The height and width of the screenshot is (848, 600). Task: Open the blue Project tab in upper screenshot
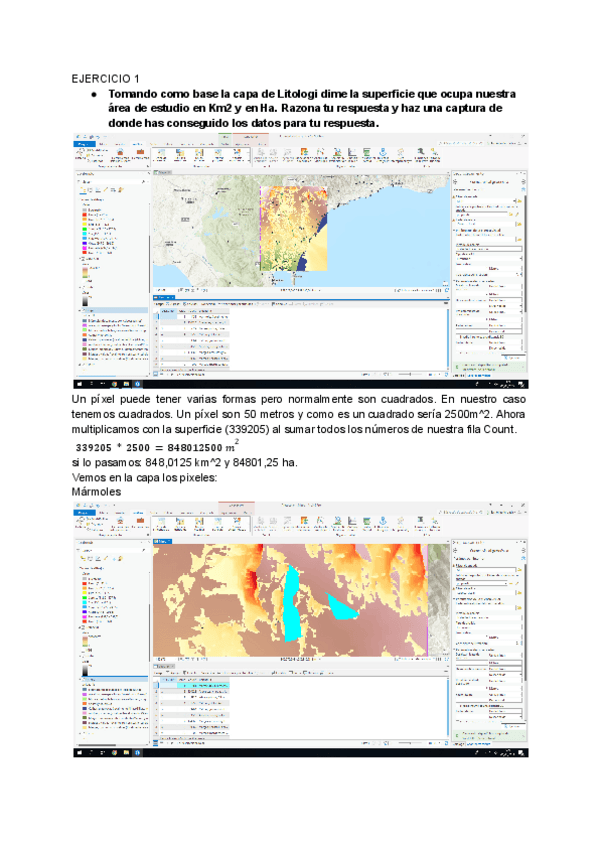tap(83, 144)
